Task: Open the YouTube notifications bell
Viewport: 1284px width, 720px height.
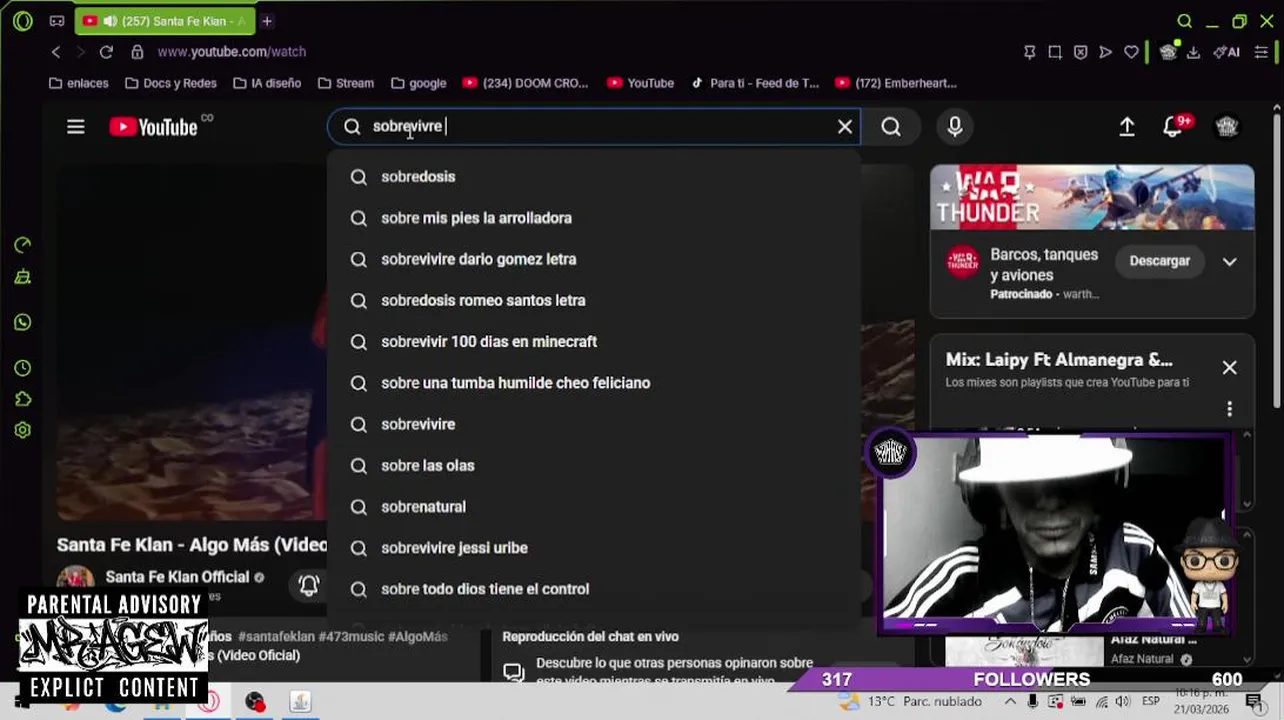Action: pos(1174,127)
